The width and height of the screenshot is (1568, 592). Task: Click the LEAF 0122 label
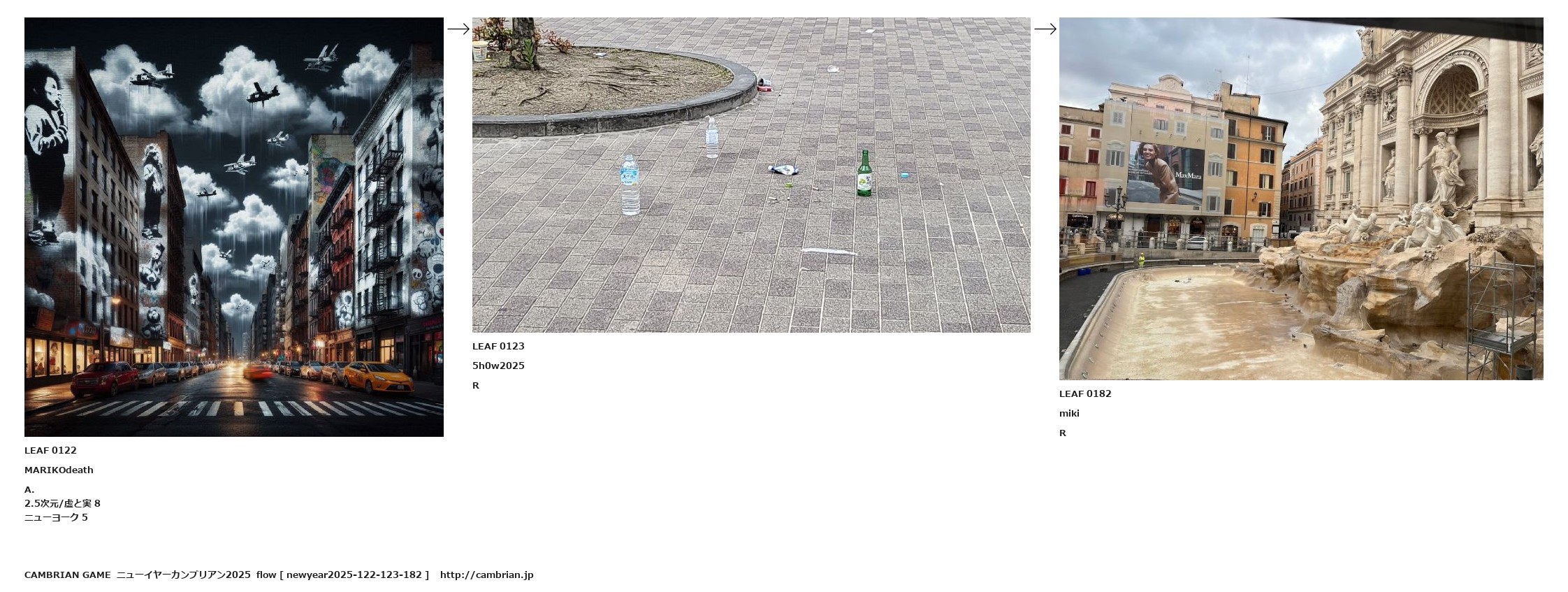(50, 451)
